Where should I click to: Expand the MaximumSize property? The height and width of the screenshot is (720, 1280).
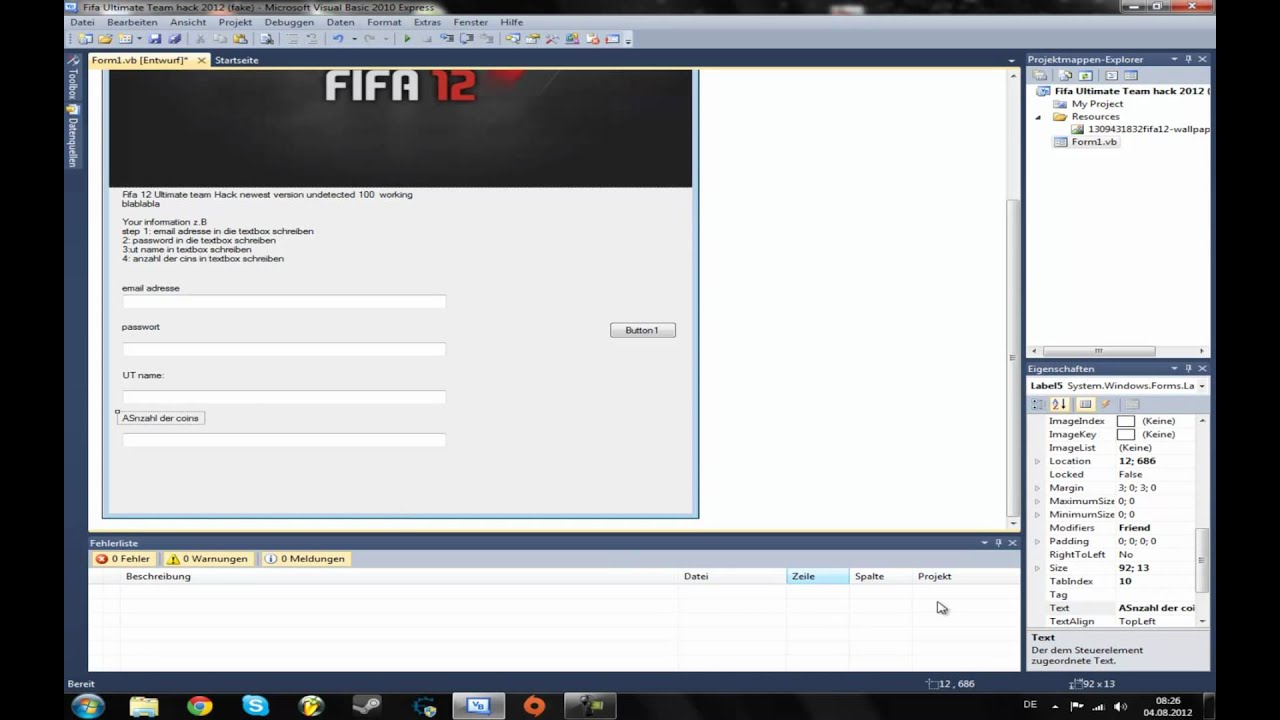(x=1037, y=501)
